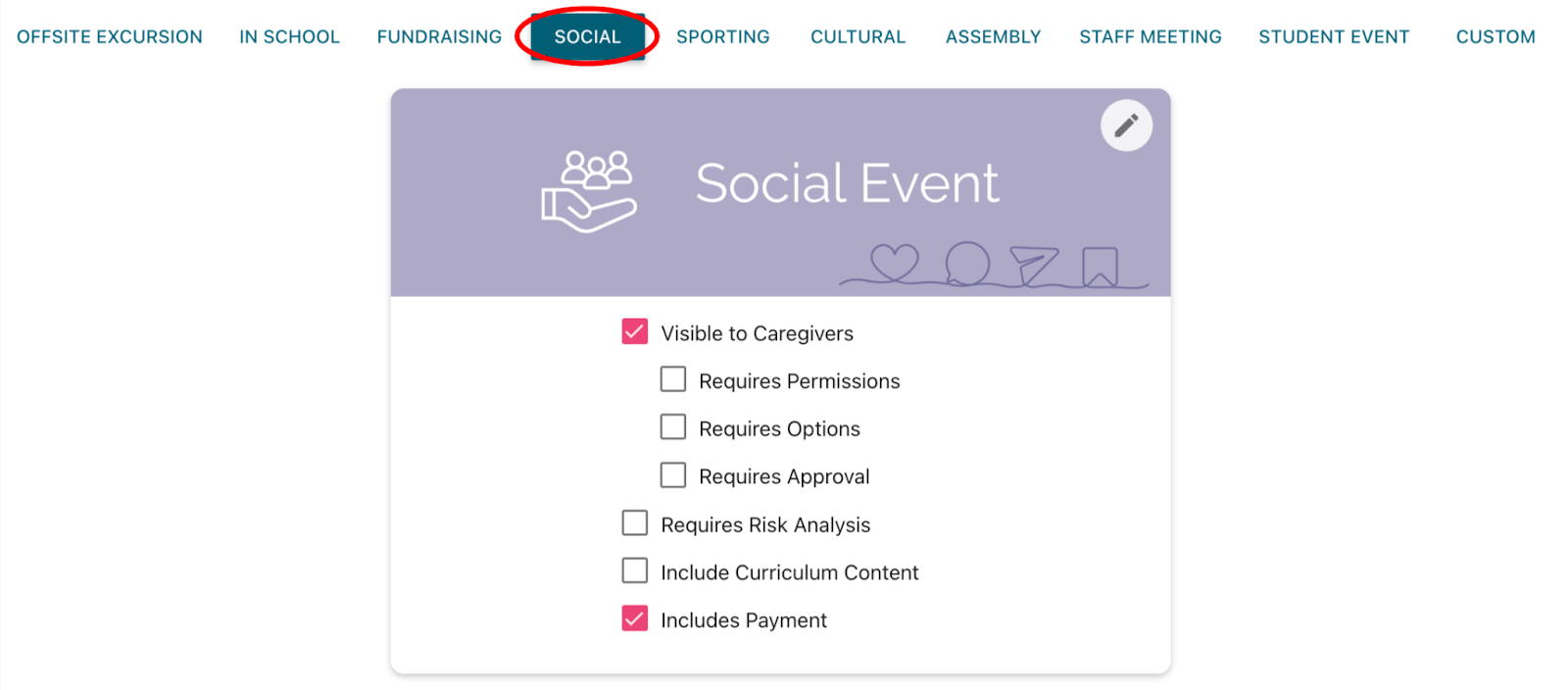This screenshot has width=1568, height=690.
Task: Toggle Include Curriculum Content checkbox
Action: [635, 570]
